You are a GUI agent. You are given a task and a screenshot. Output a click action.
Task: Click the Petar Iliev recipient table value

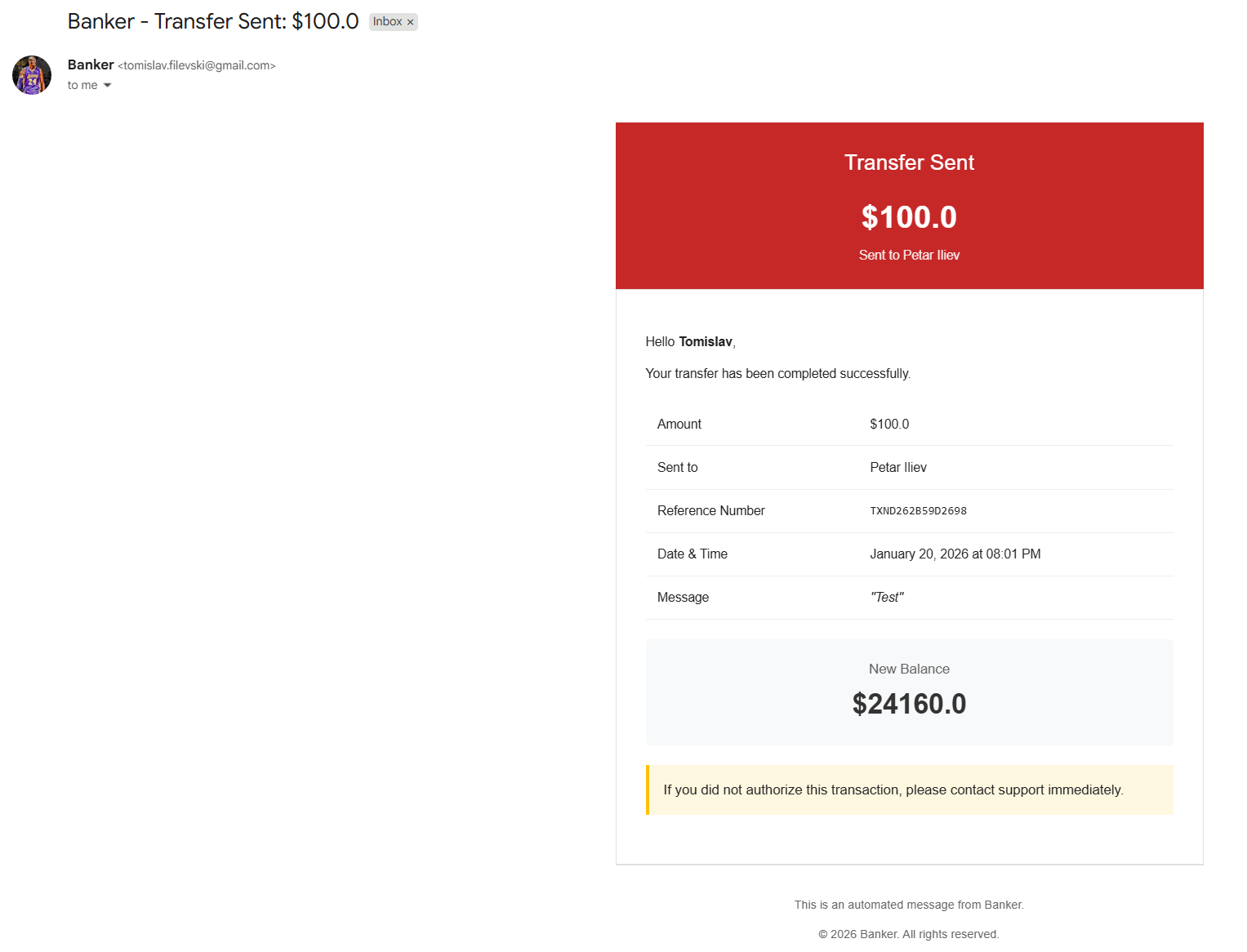point(898,468)
